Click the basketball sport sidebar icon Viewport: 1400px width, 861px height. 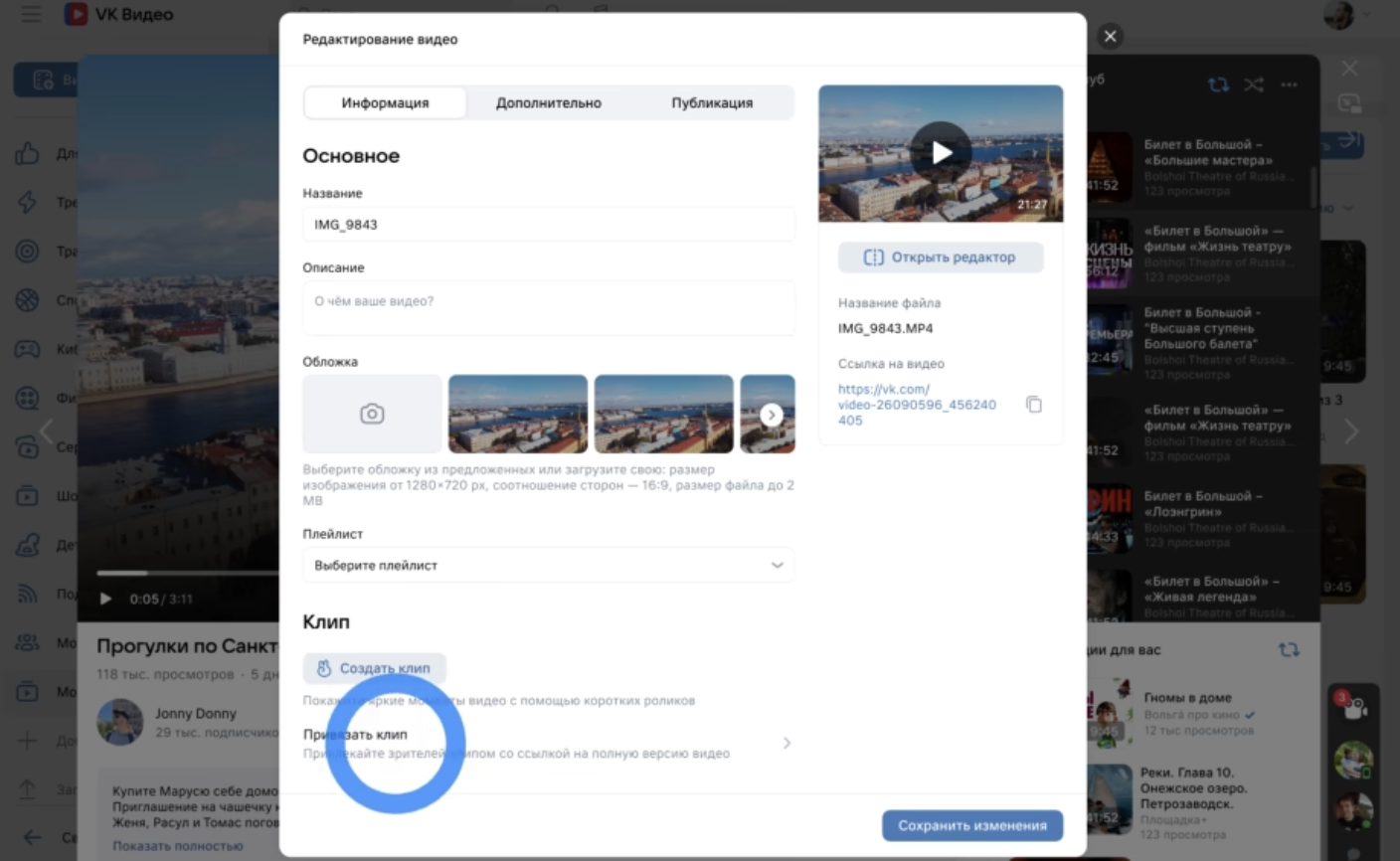click(x=28, y=300)
